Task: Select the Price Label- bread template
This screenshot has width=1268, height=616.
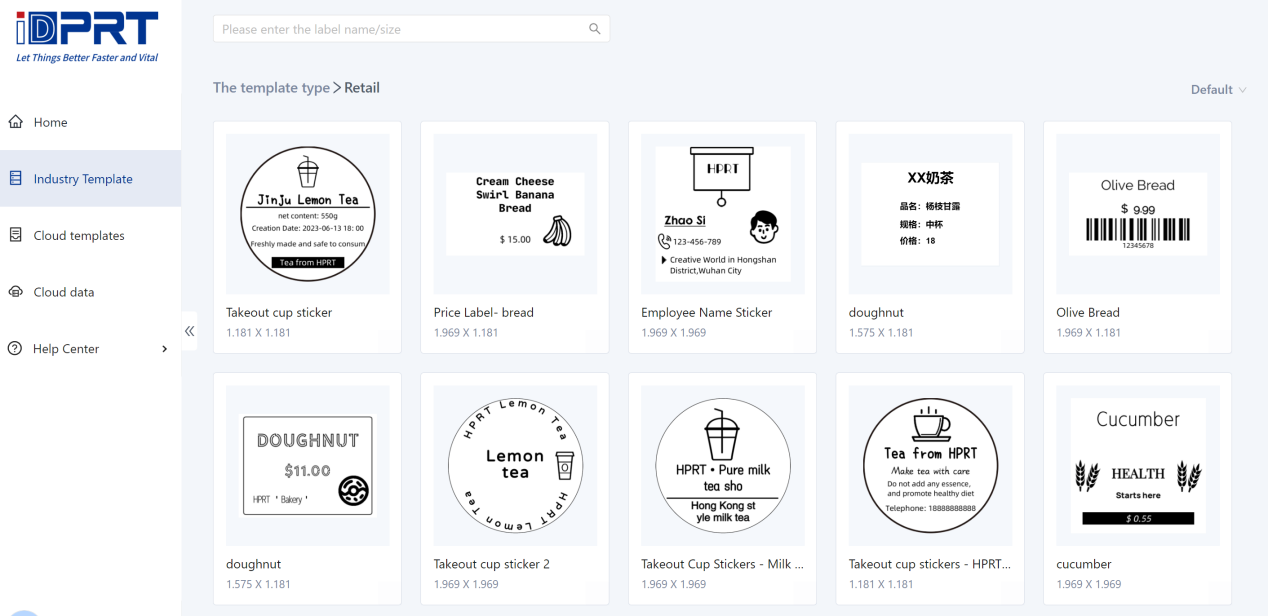Action: pyautogui.click(x=514, y=214)
